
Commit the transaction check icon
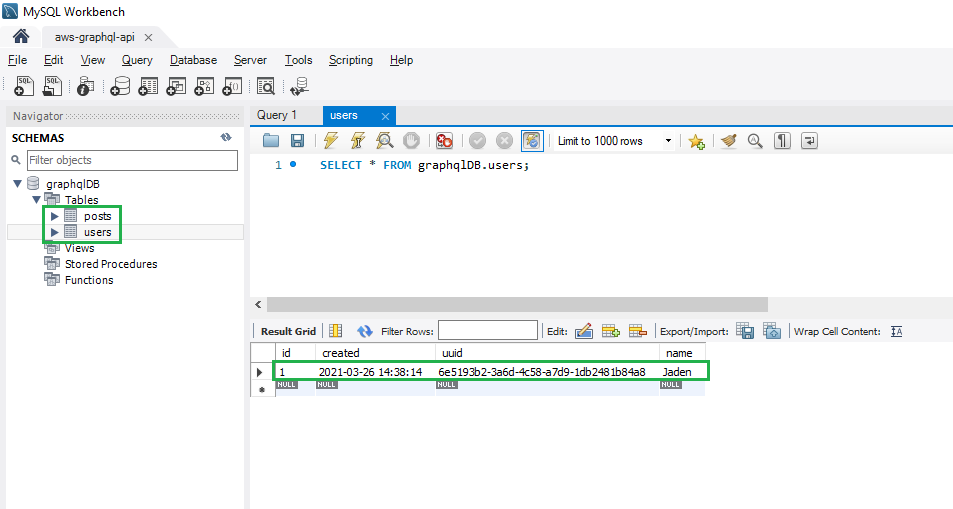[x=478, y=141]
